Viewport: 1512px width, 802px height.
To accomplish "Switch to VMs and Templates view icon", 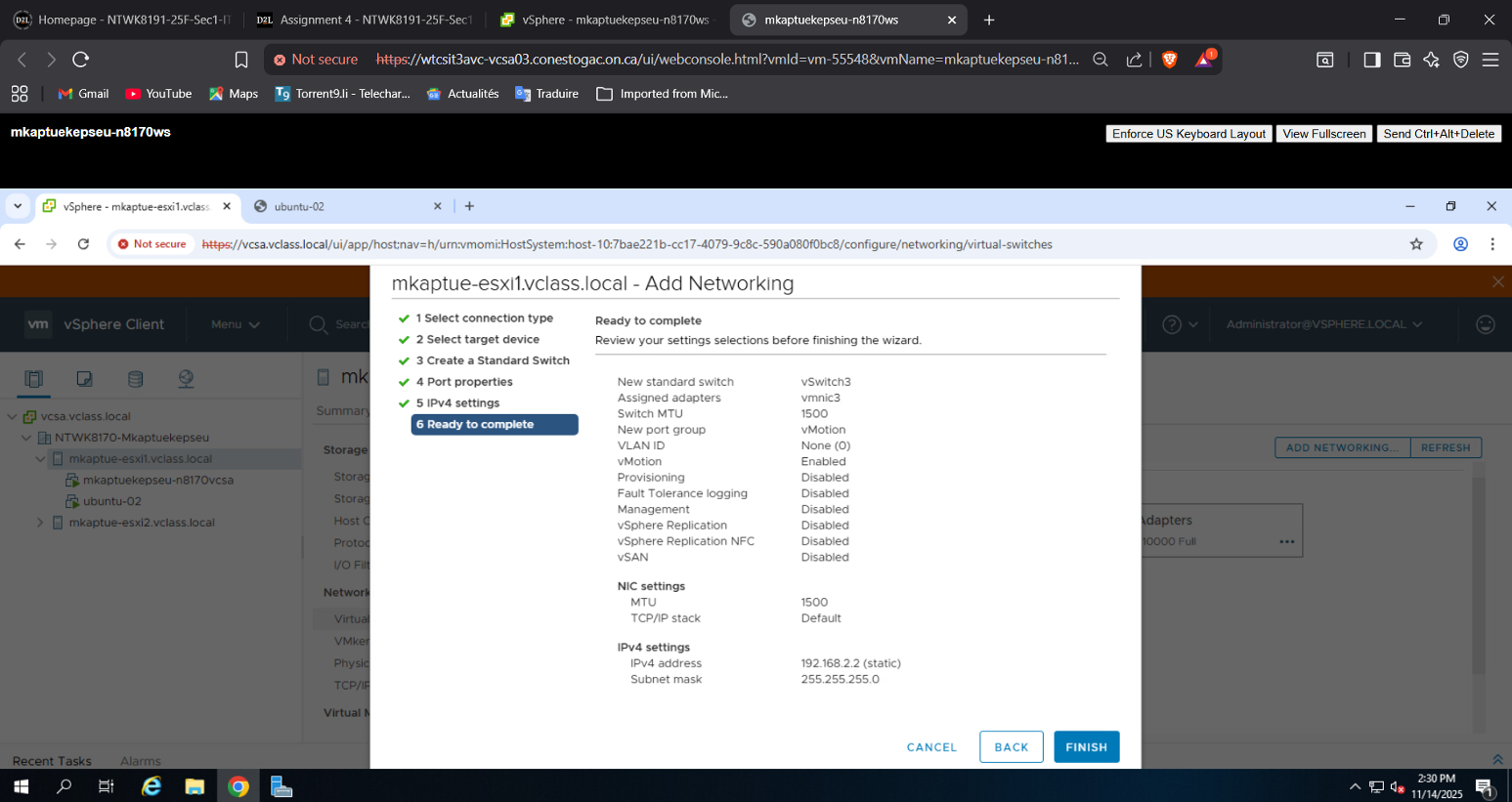I will 85,379.
